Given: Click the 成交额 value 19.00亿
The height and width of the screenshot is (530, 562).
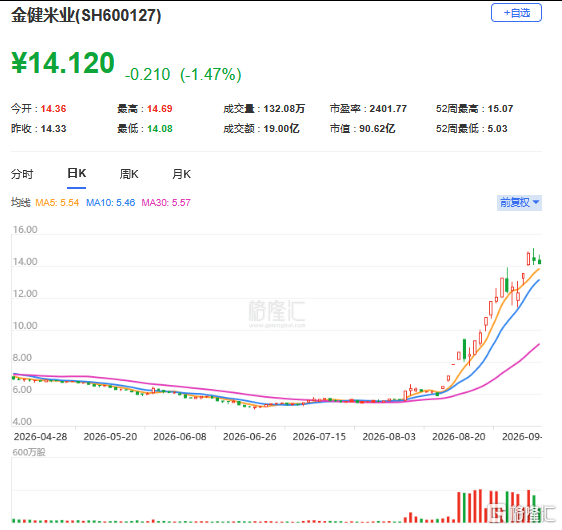Looking at the screenshot, I should [281, 129].
